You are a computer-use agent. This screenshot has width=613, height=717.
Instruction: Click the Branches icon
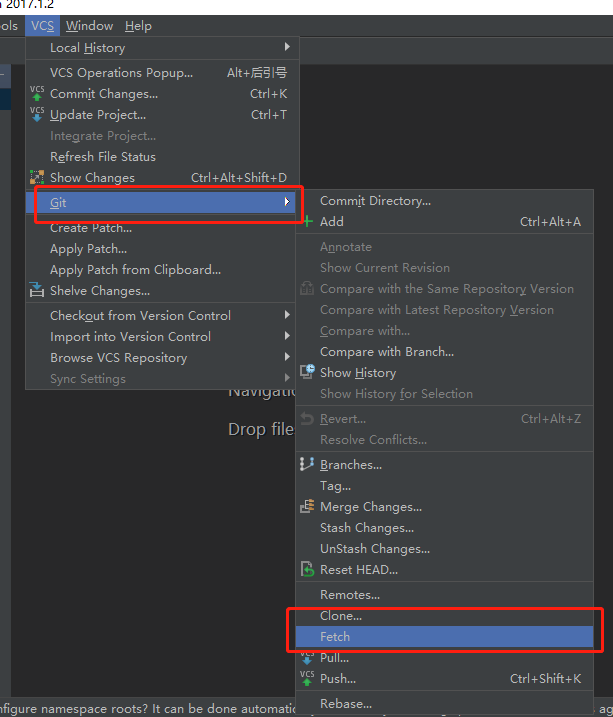307,464
